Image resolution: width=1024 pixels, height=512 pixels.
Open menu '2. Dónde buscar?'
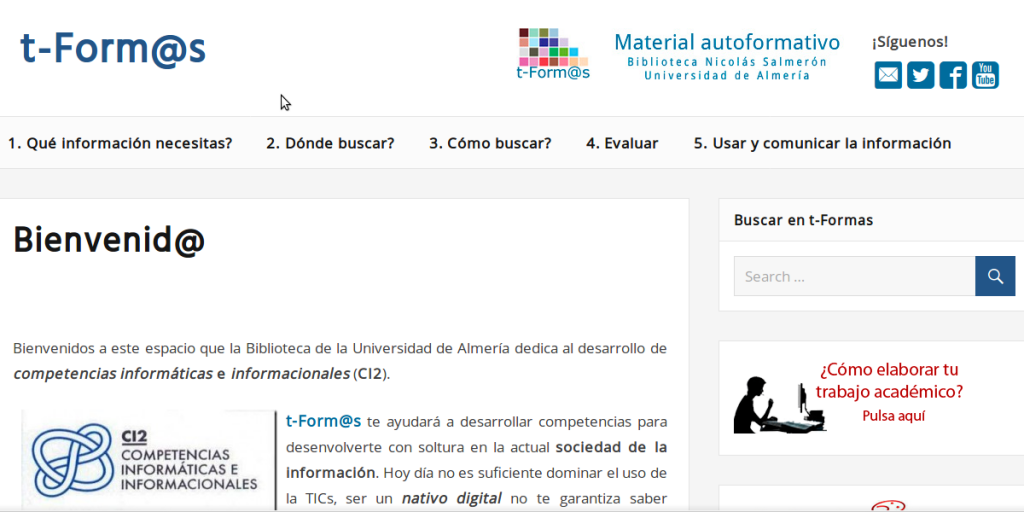(330, 143)
